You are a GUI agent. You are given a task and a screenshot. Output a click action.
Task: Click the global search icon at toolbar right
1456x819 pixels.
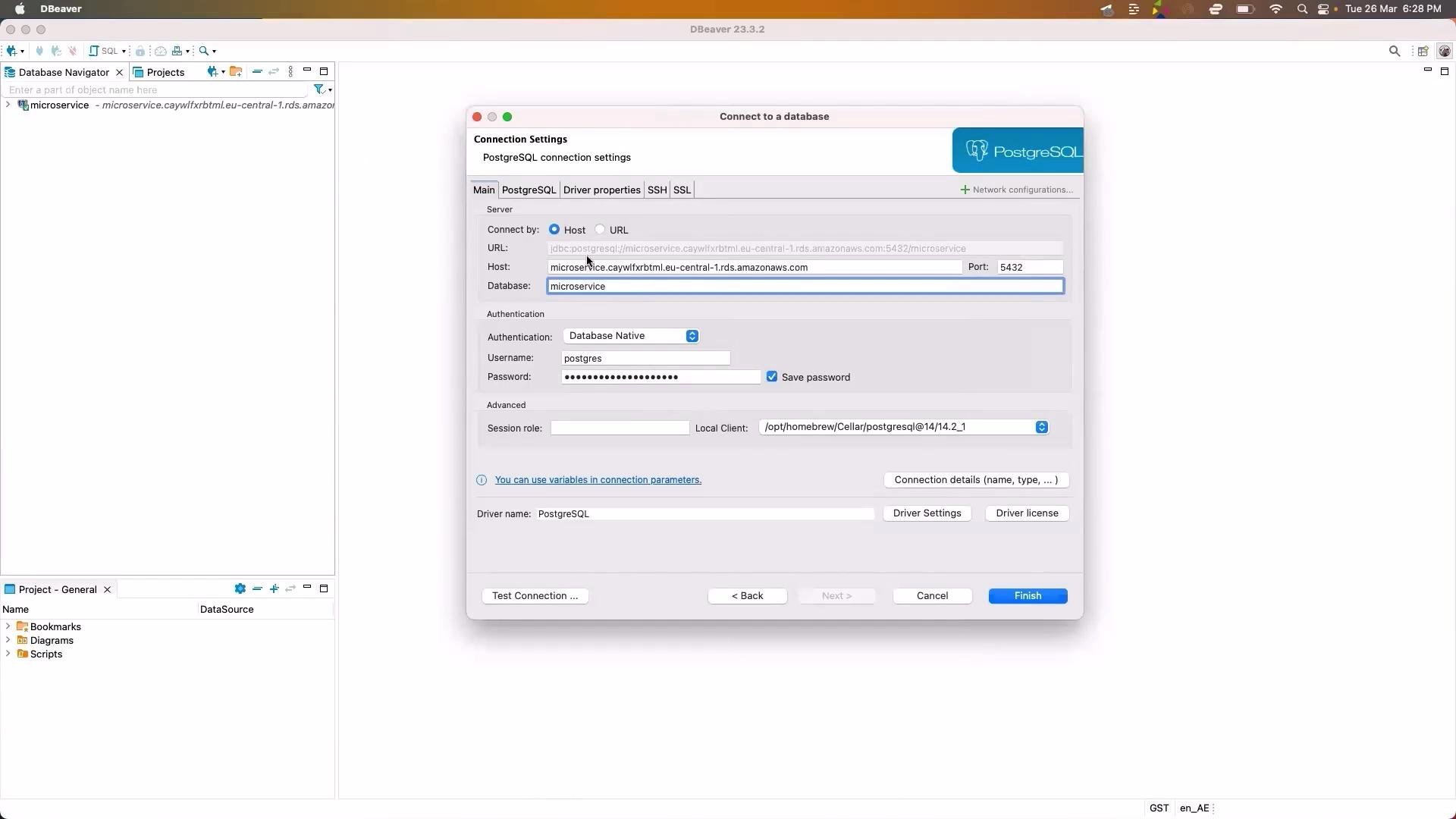coord(1395,51)
